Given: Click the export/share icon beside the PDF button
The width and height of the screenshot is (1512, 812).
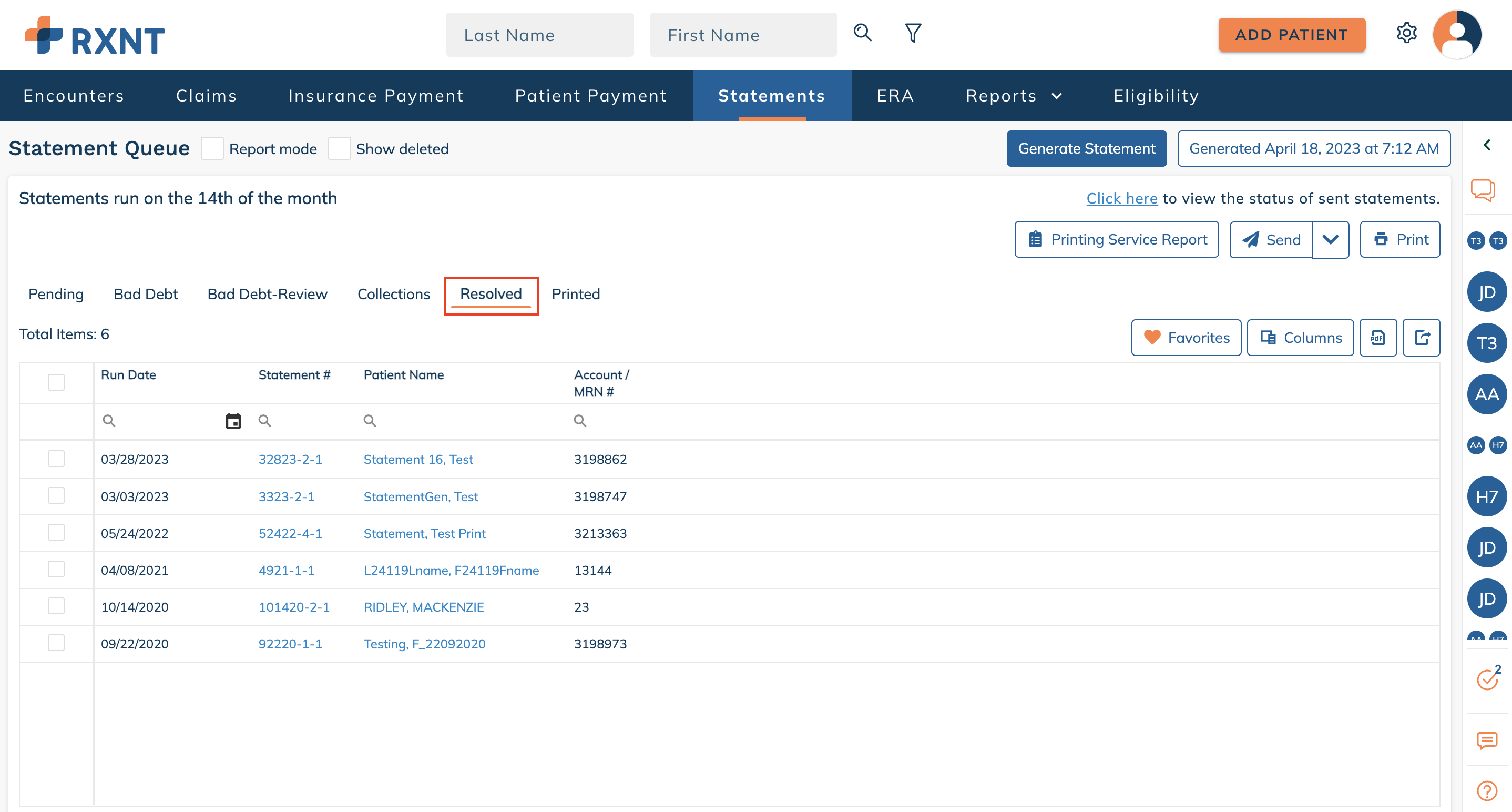Looking at the screenshot, I should coord(1421,338).
